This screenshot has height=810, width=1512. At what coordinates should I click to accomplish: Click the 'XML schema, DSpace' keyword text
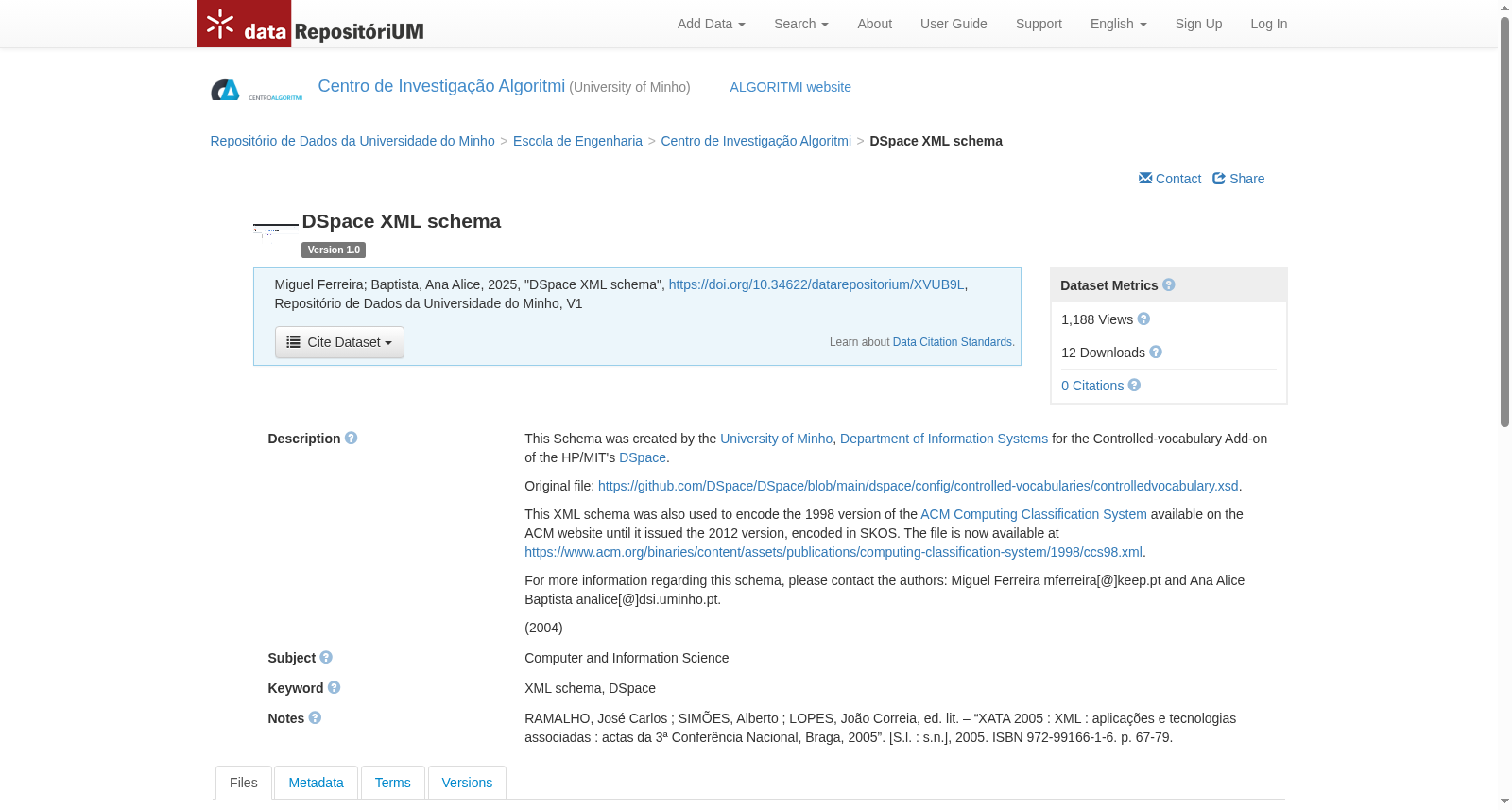[x=590, y=688]
